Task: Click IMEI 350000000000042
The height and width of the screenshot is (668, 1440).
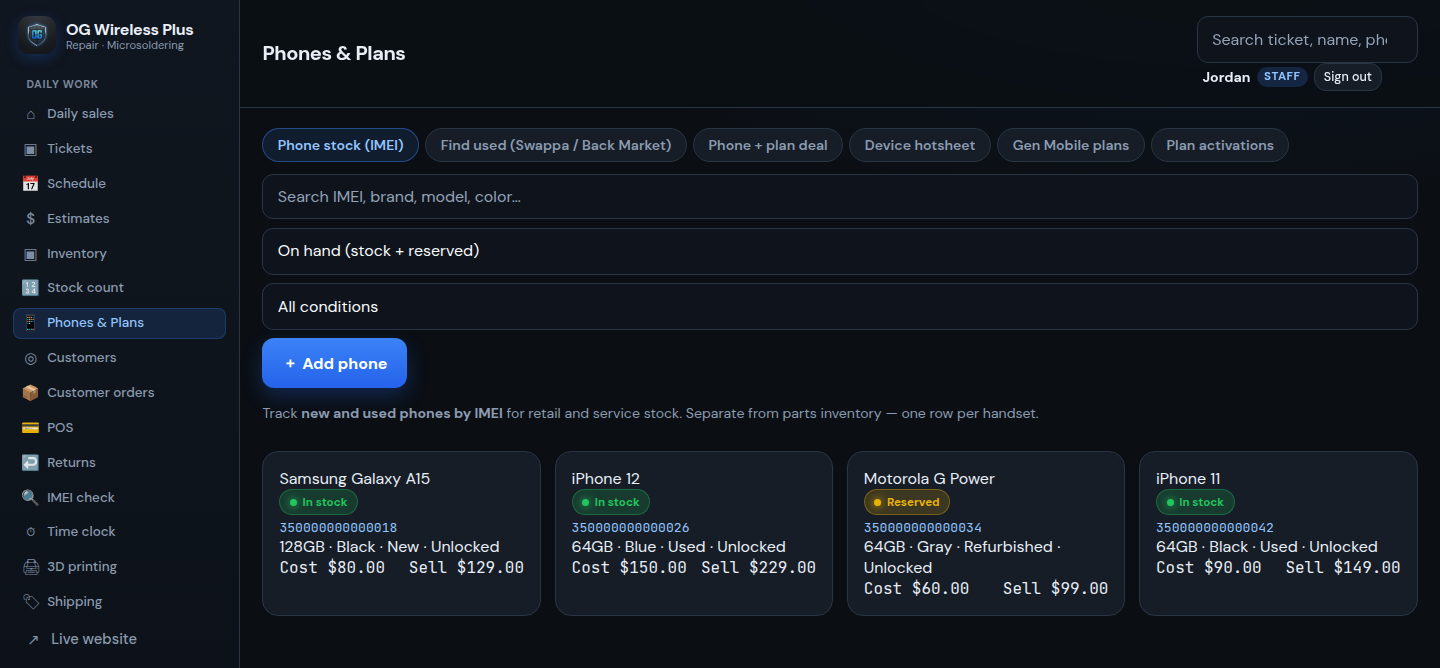Action: coord(1215,528)
